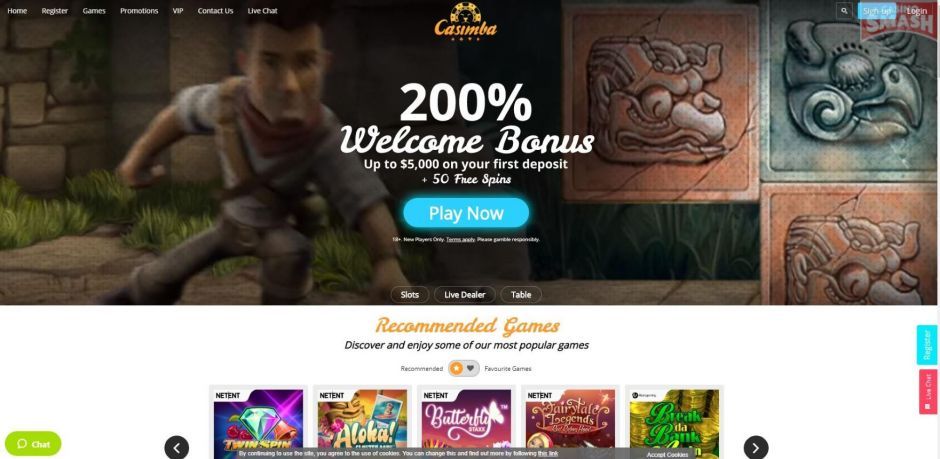
Task: Show previous recommended games with left arrow
Action: 177,448
